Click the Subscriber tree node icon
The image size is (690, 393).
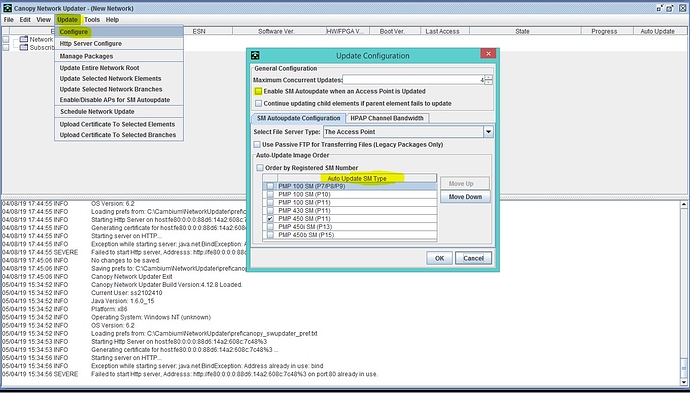(24, 48)
